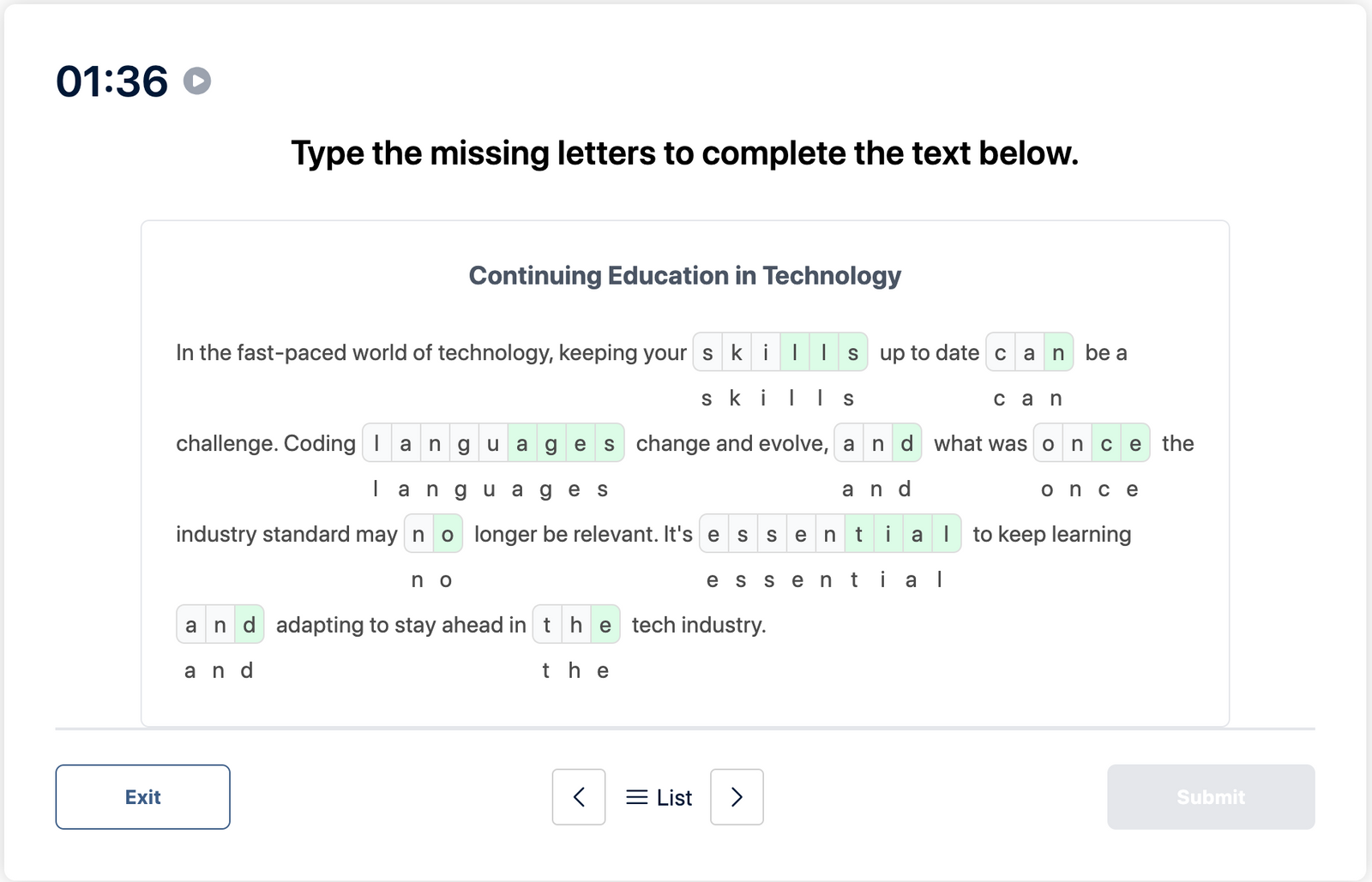1372x882 pixels.
Task: Click the 't' box inside 'essential'
Action: click(858, 533)
